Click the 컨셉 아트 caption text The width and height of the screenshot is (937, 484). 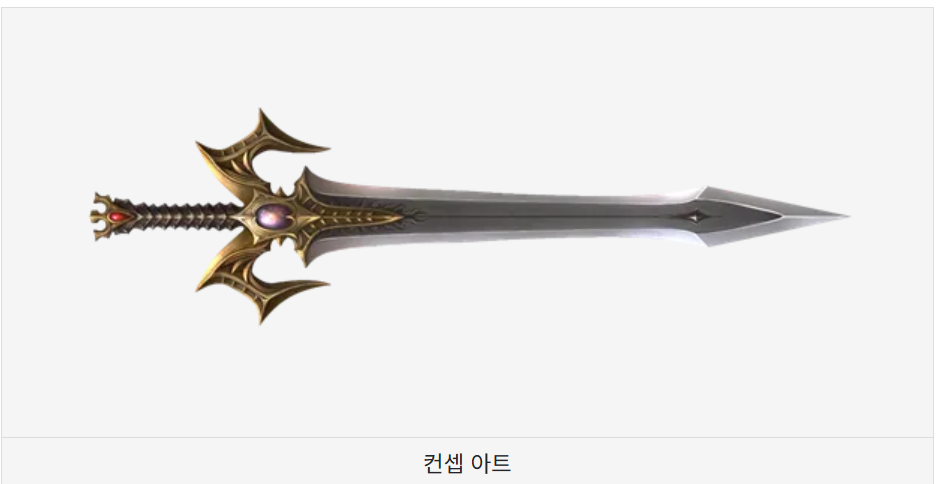pos(467,463)
